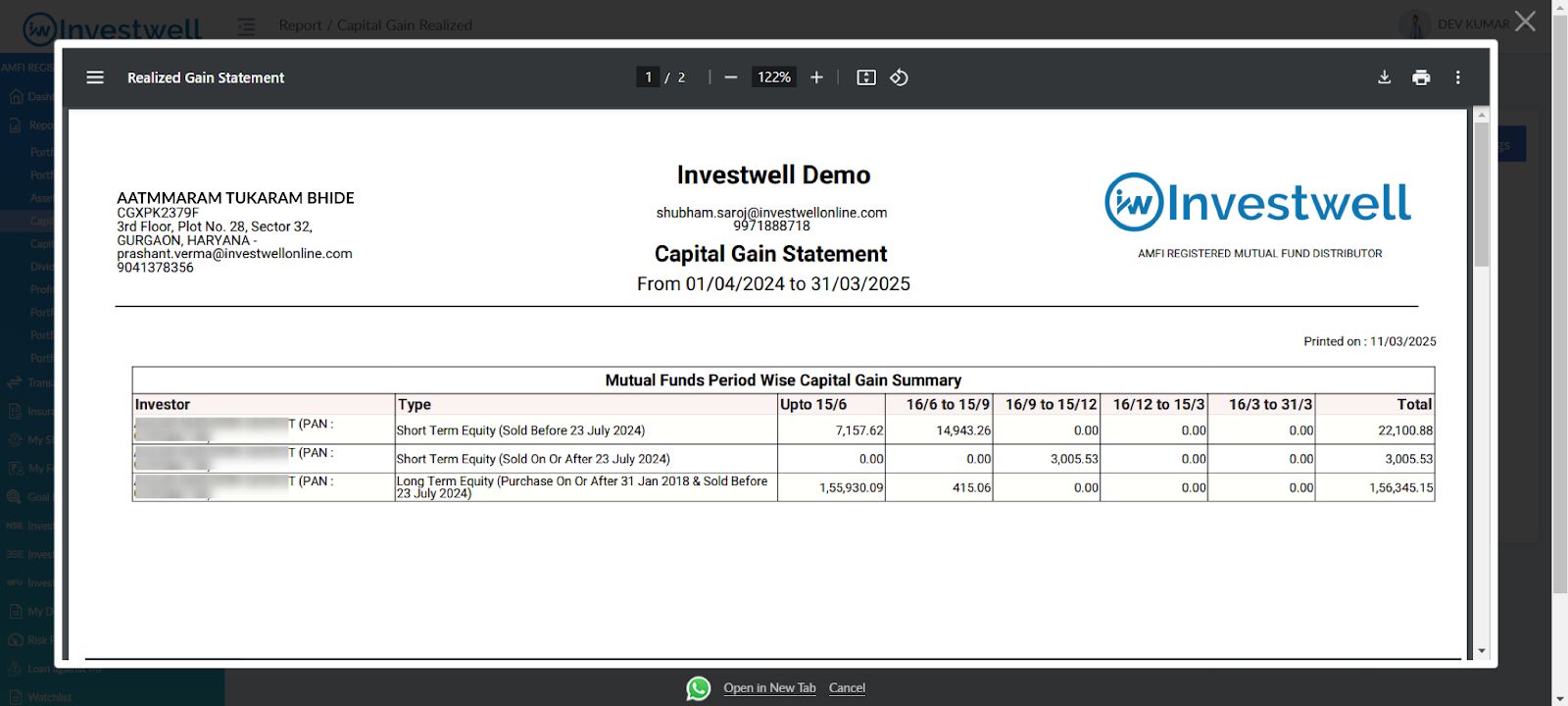Click the browser page scrollbar thumb
The height and width of the screenshot is (706, 1568).
[1559, 304]
